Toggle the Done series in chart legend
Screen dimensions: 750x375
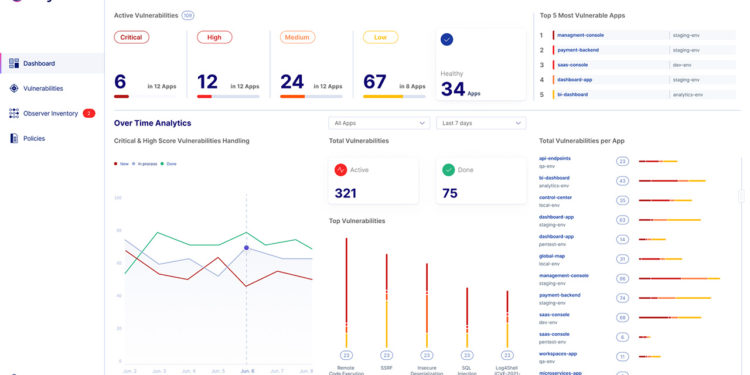168,164
